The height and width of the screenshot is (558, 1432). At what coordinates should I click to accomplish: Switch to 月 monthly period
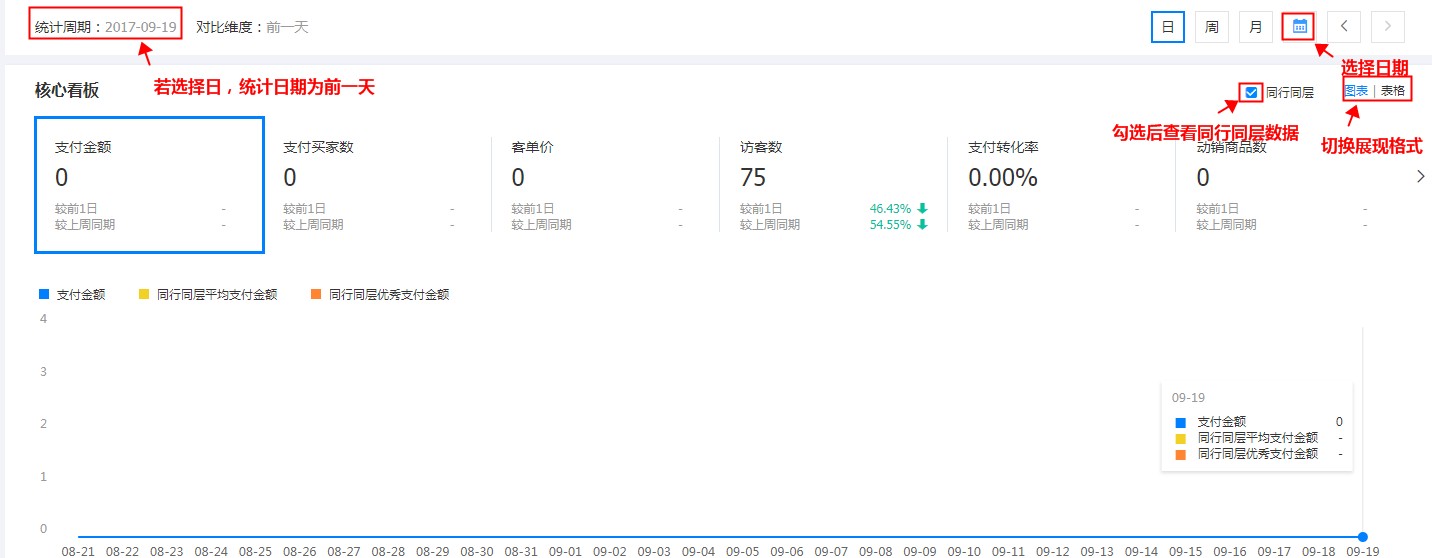1255,27
